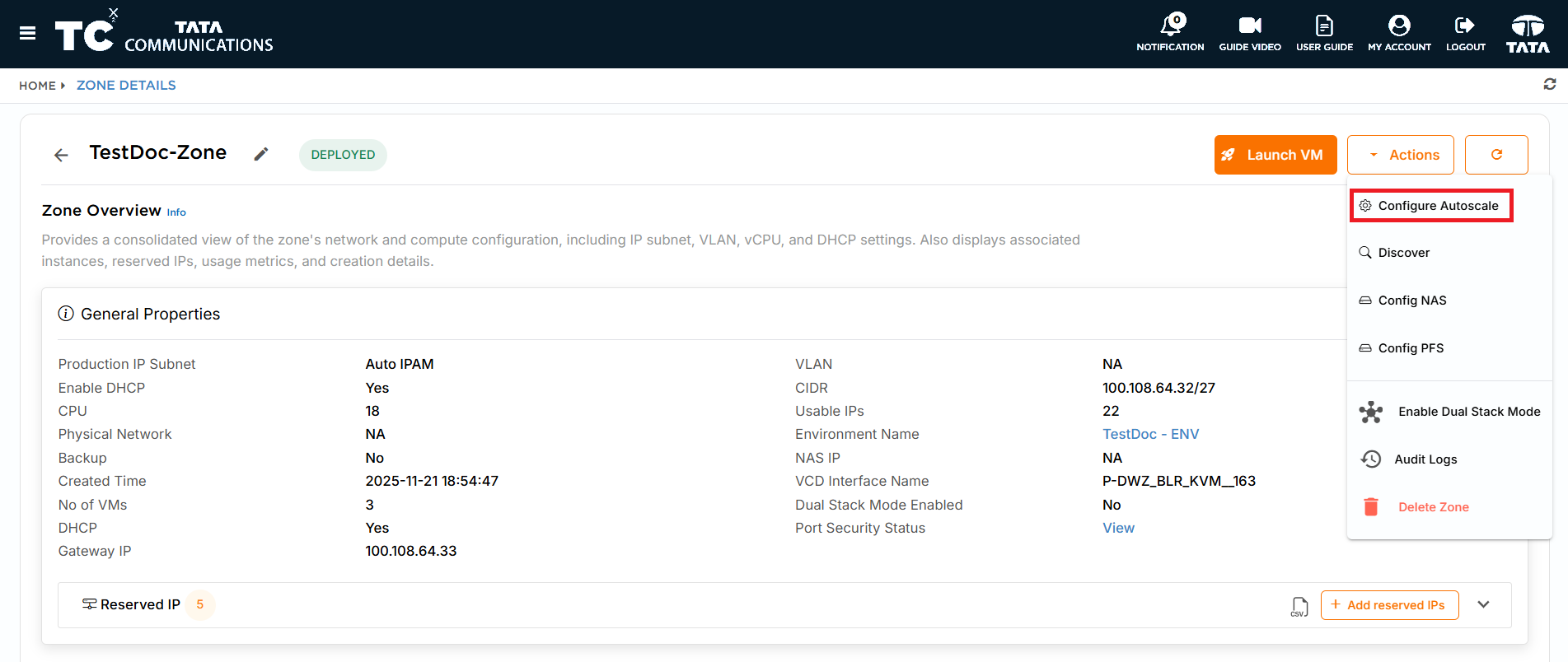Export reserved IPs as CSV

coord(1299,606)
